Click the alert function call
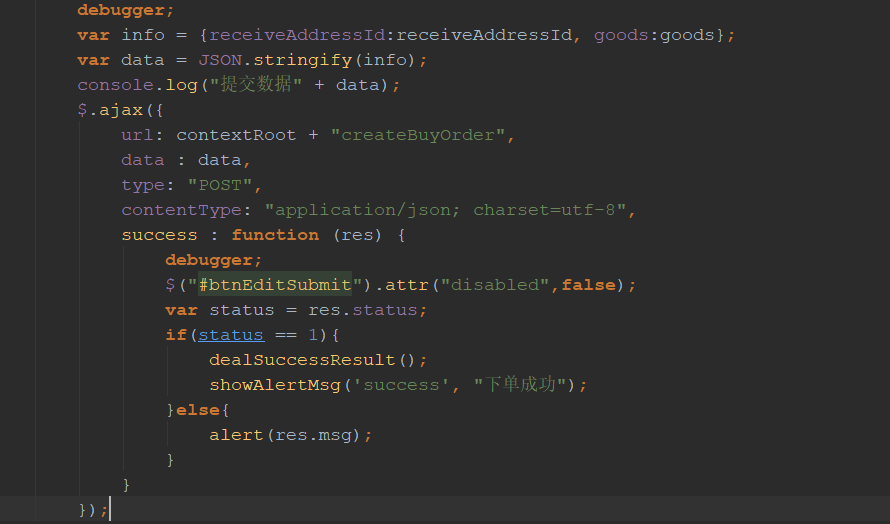This screenshot has height=524, width=890. click(x=236, y=435)
